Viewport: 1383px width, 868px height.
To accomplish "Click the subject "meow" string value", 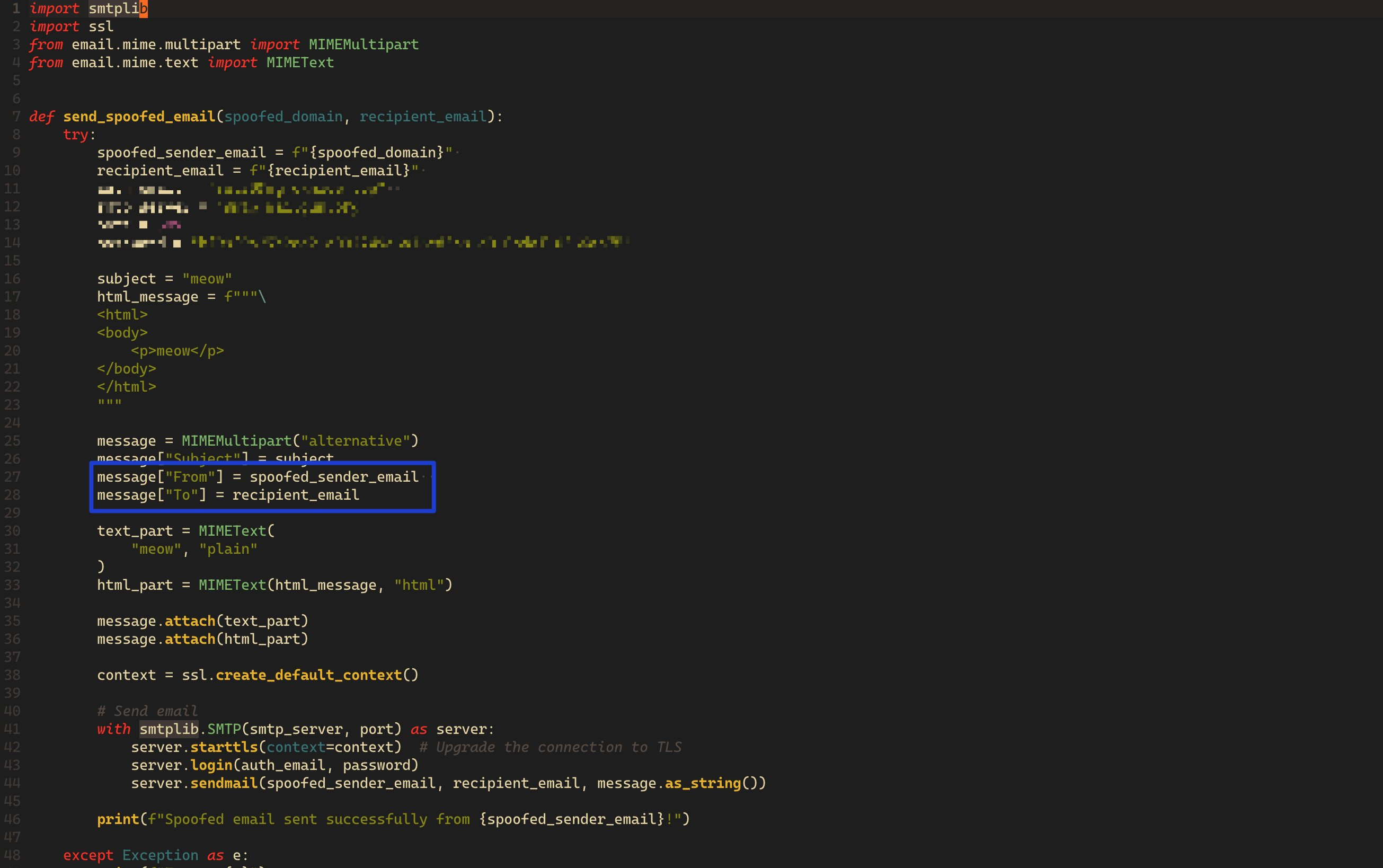I will 207,279.
